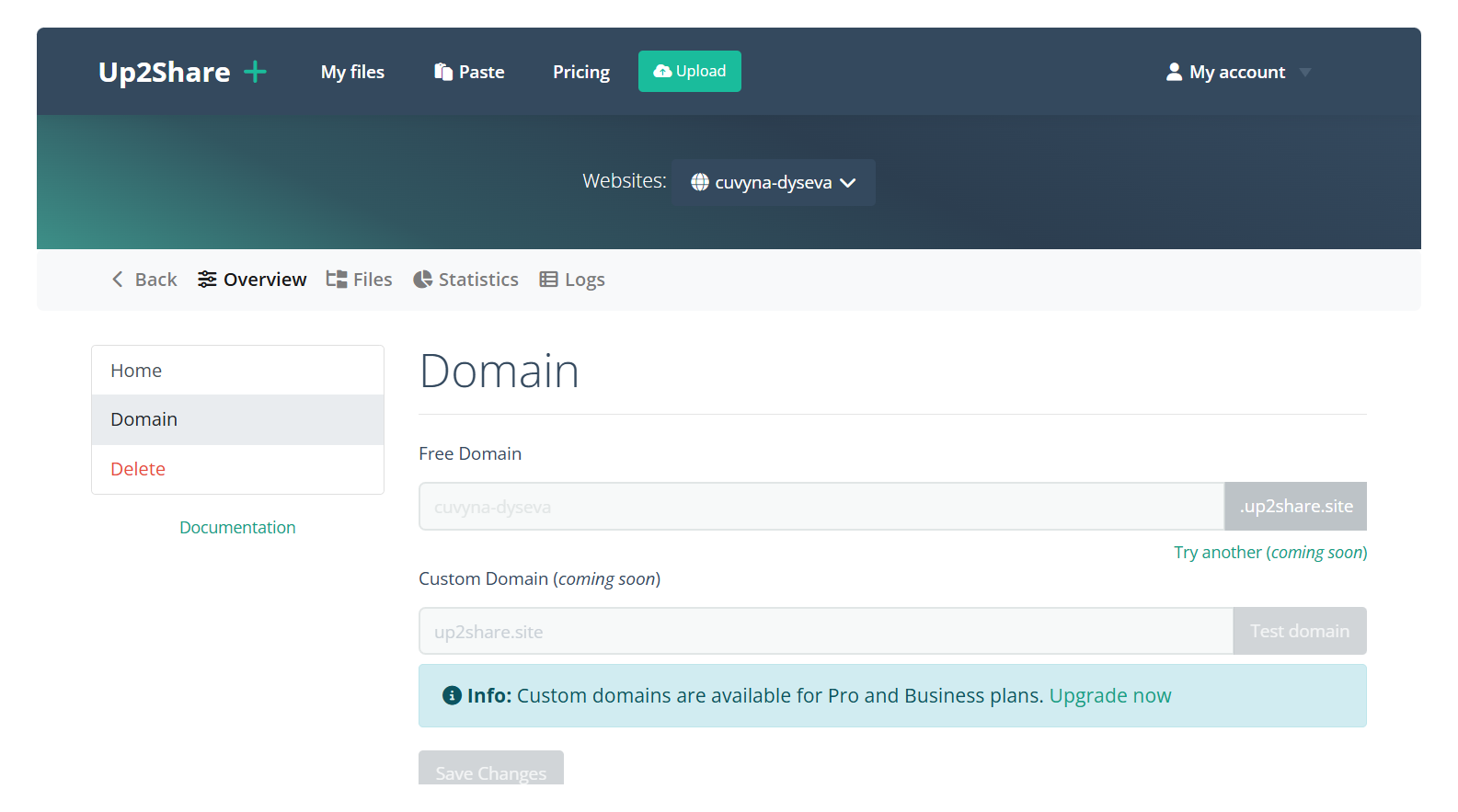
Task: Click the Files folder-tree icon
Action: (337, 280)
